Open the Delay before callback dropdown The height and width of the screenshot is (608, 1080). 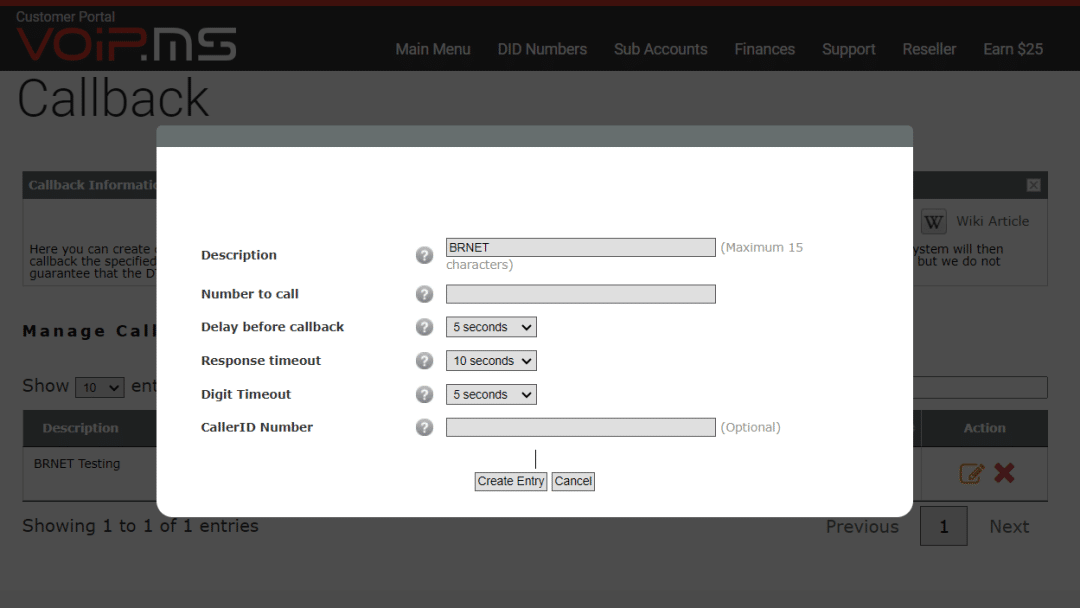point(491,327)
